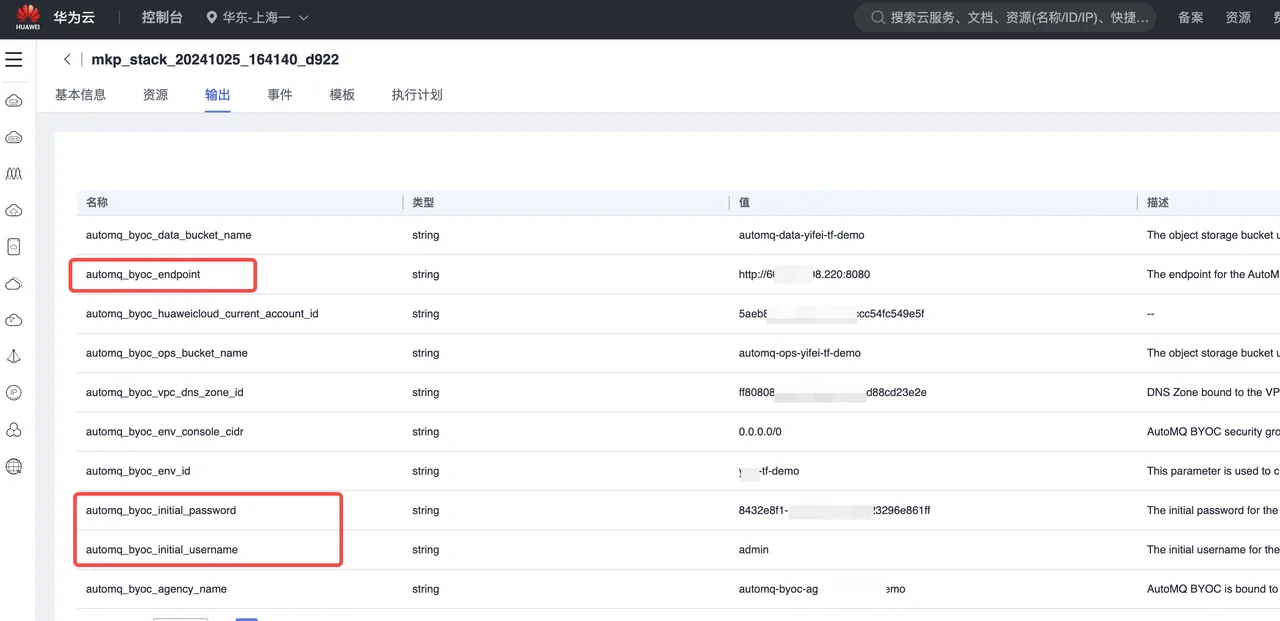Click the 值 column header
The height and width of the screenshot is (621, 1280).
[x=744, y=202]
